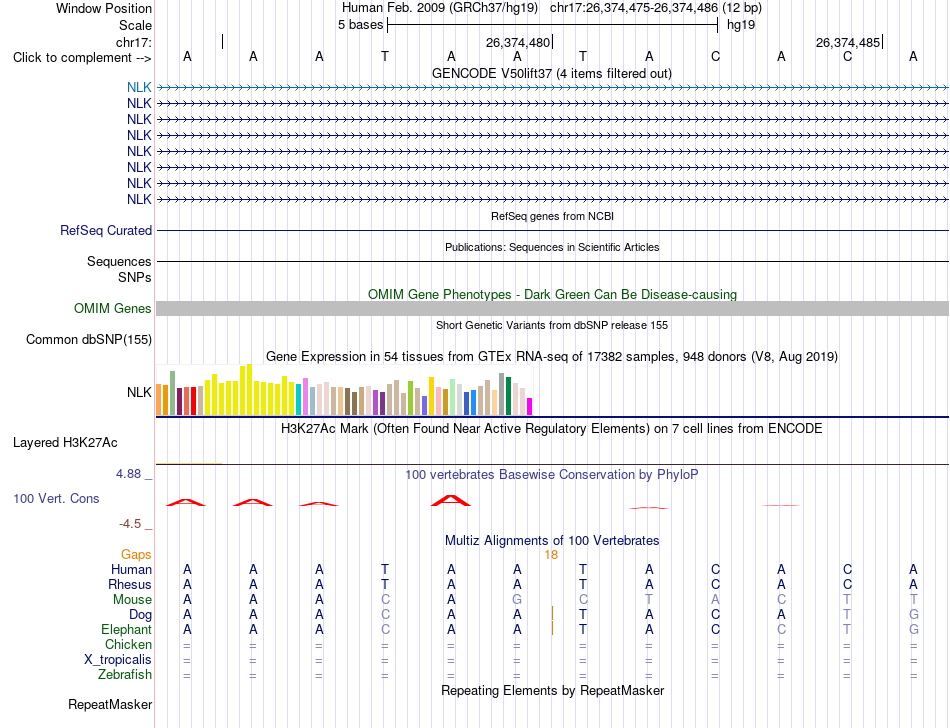Screen dimensions: 950x728
Task: Select the Chicken species label
Action: coord(128,645)
